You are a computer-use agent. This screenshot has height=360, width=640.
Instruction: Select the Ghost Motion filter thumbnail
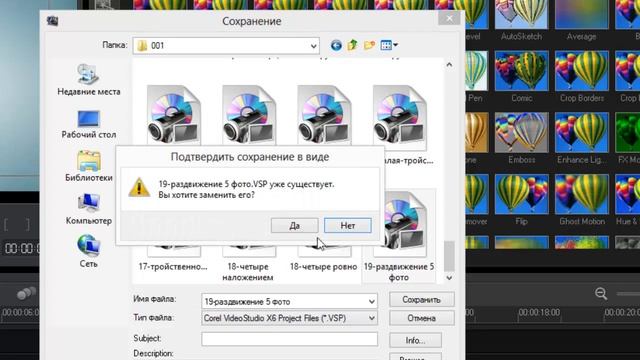pyautogui.click(x=582, y=194)
